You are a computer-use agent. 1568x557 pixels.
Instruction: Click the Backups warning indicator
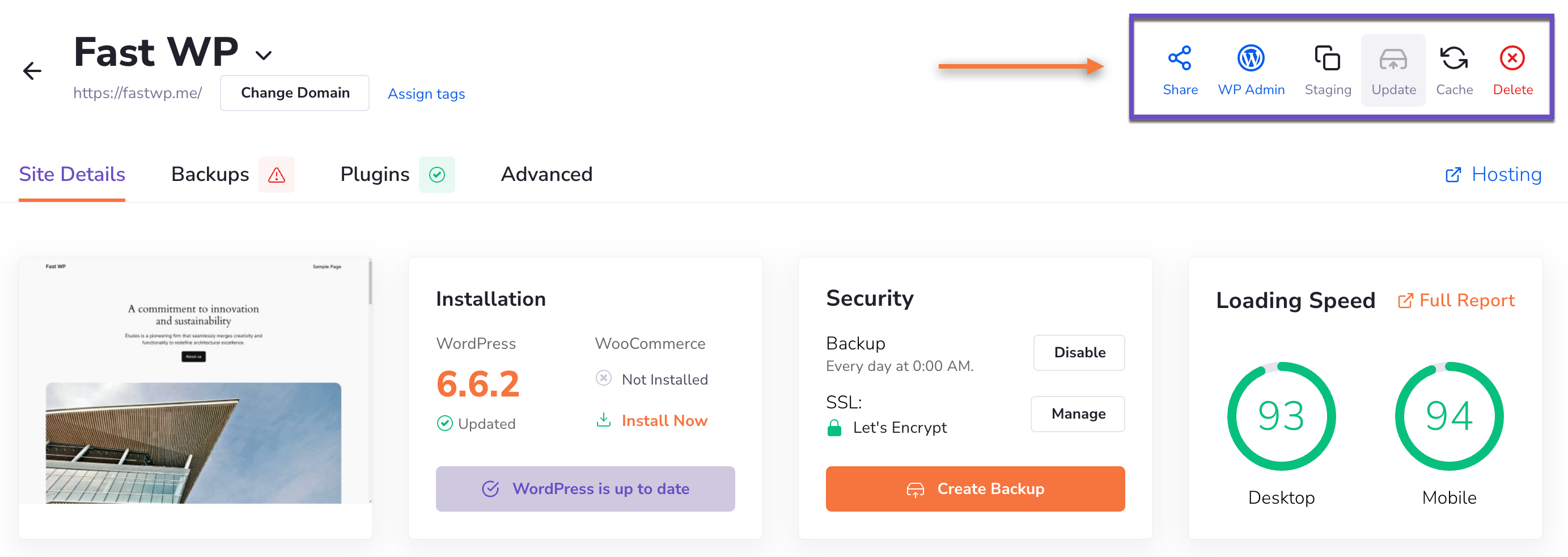[277, 175]
